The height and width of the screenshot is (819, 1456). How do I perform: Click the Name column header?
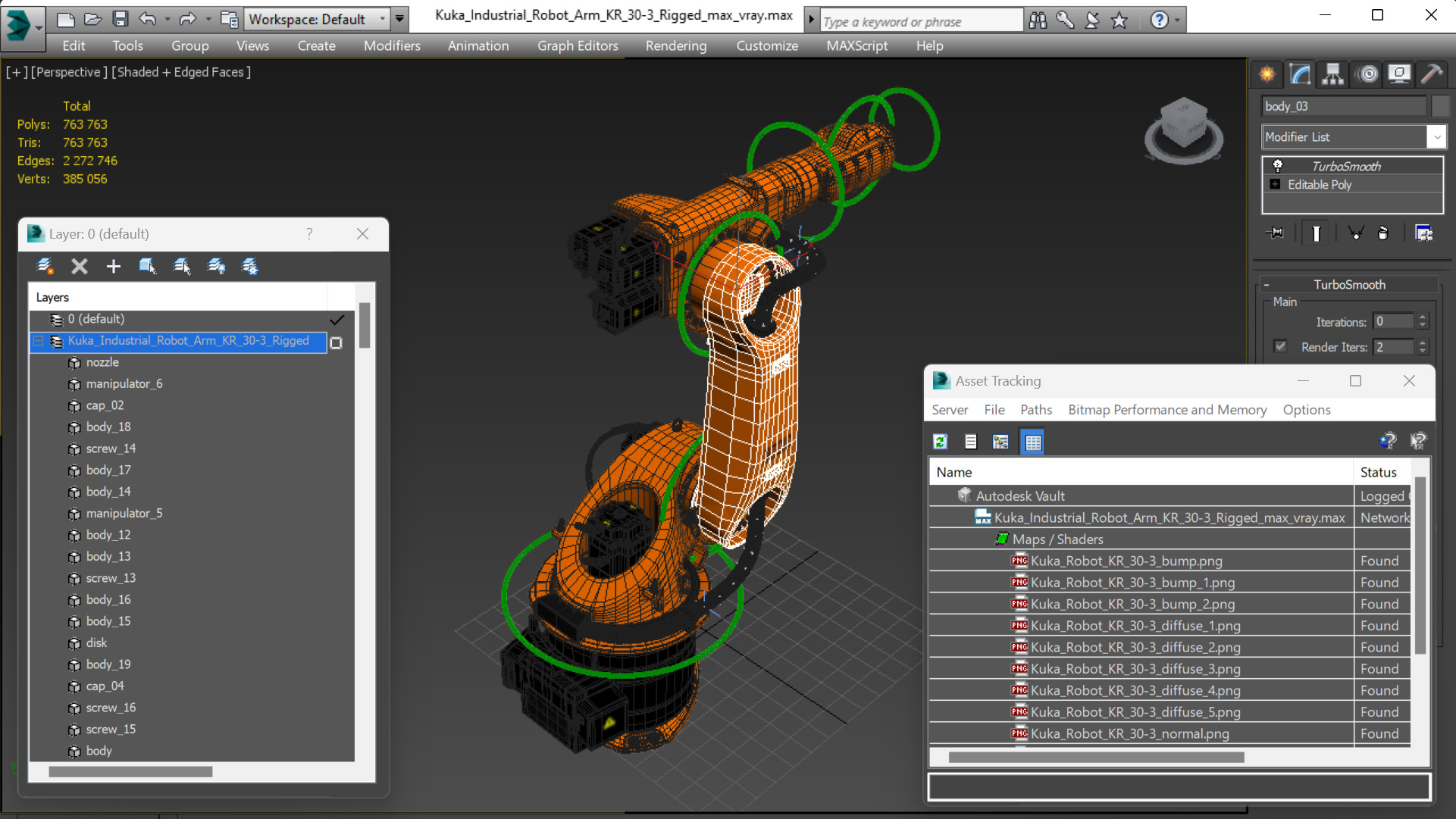coord(1141,472)
